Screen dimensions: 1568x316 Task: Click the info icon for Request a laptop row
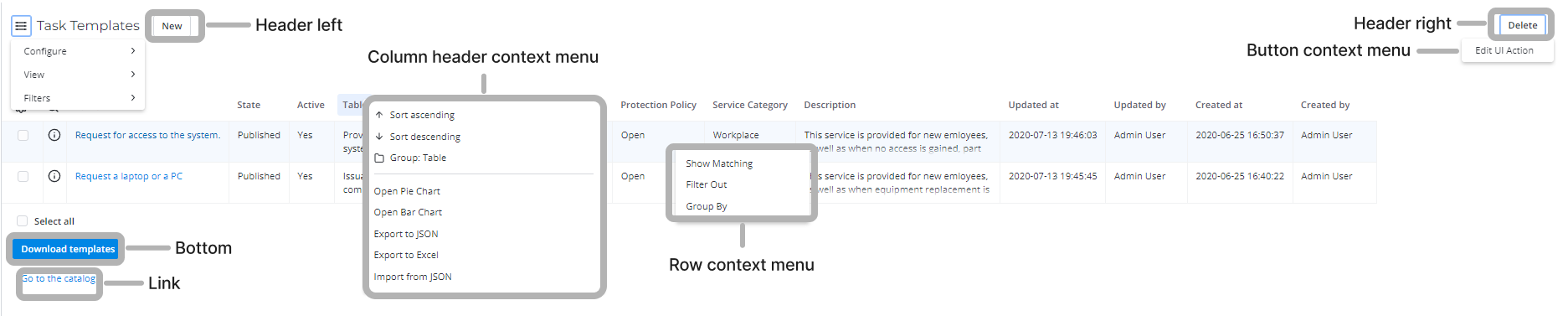54,176
